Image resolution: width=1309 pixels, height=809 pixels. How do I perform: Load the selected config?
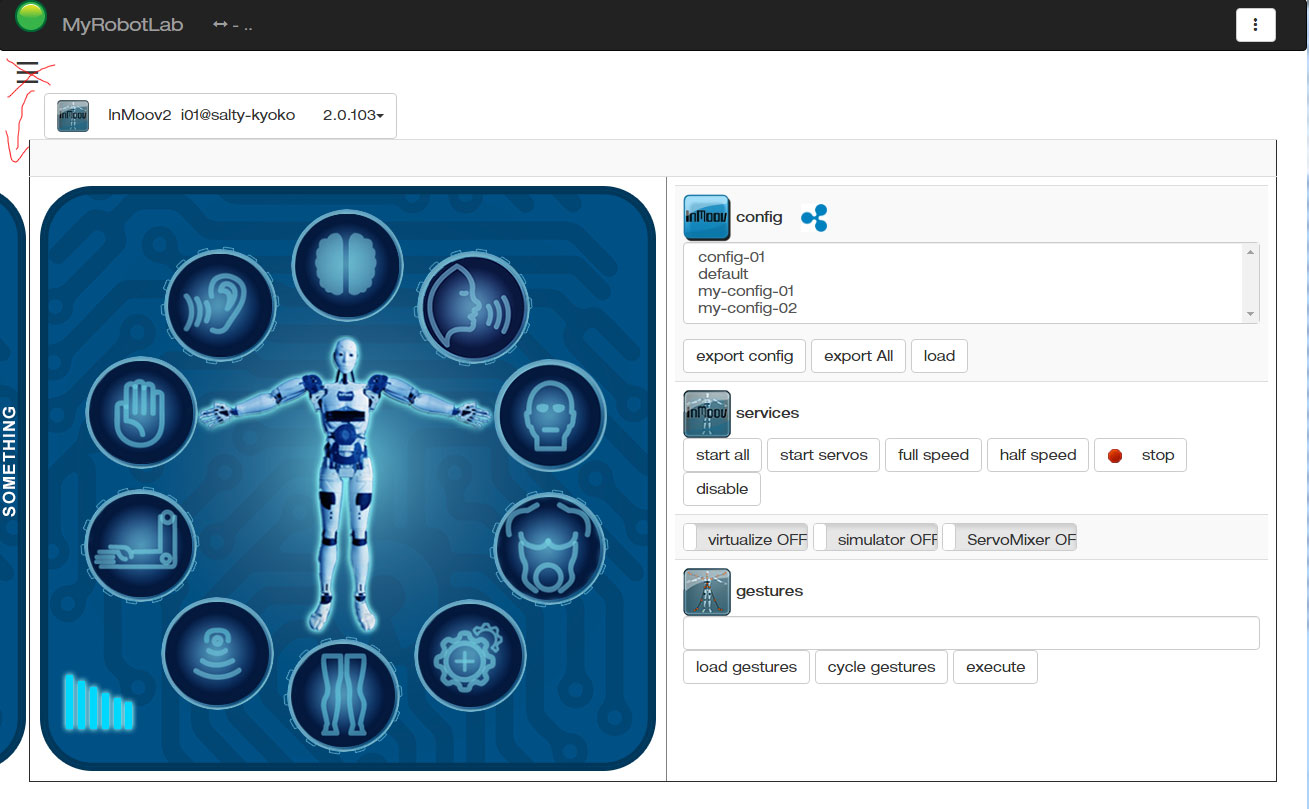[x=939, y=356]
